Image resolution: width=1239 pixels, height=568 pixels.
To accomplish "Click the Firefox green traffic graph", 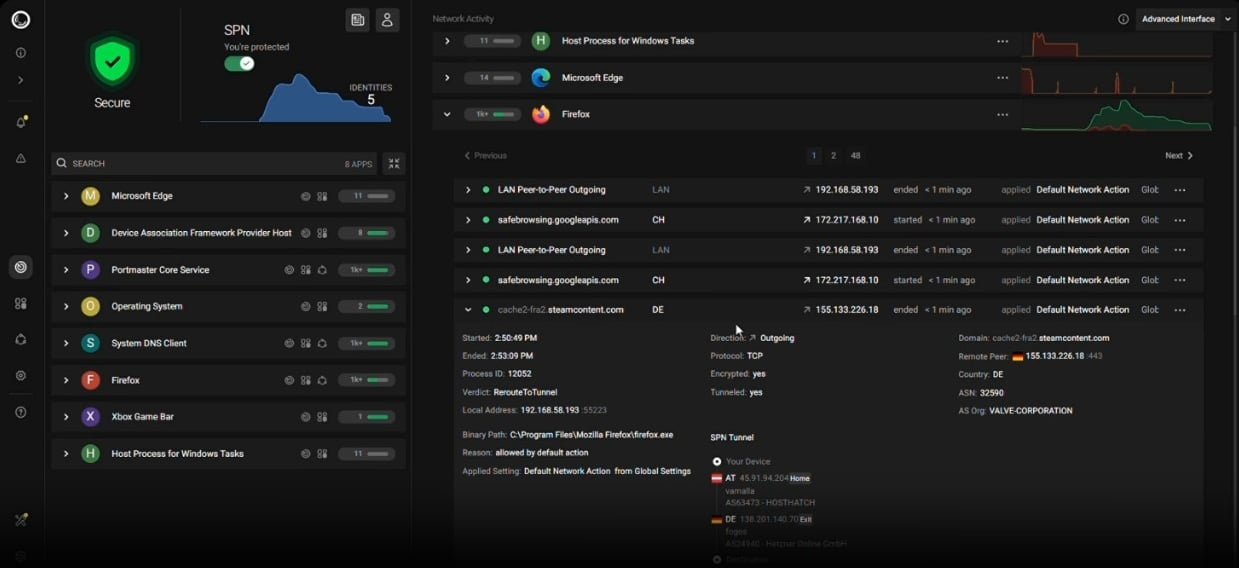I will [1116, 114].
